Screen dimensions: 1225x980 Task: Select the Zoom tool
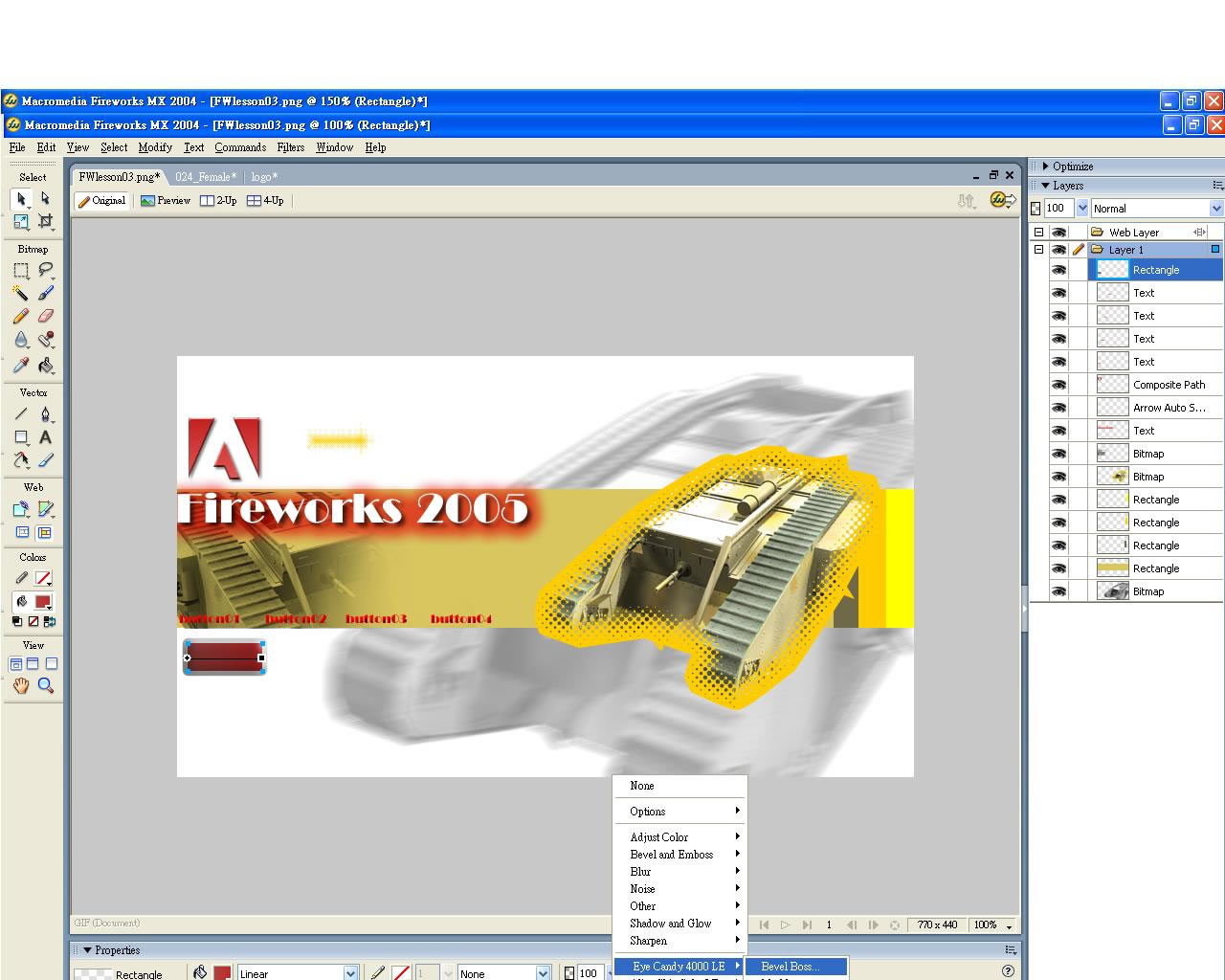(x=45, y=685)
